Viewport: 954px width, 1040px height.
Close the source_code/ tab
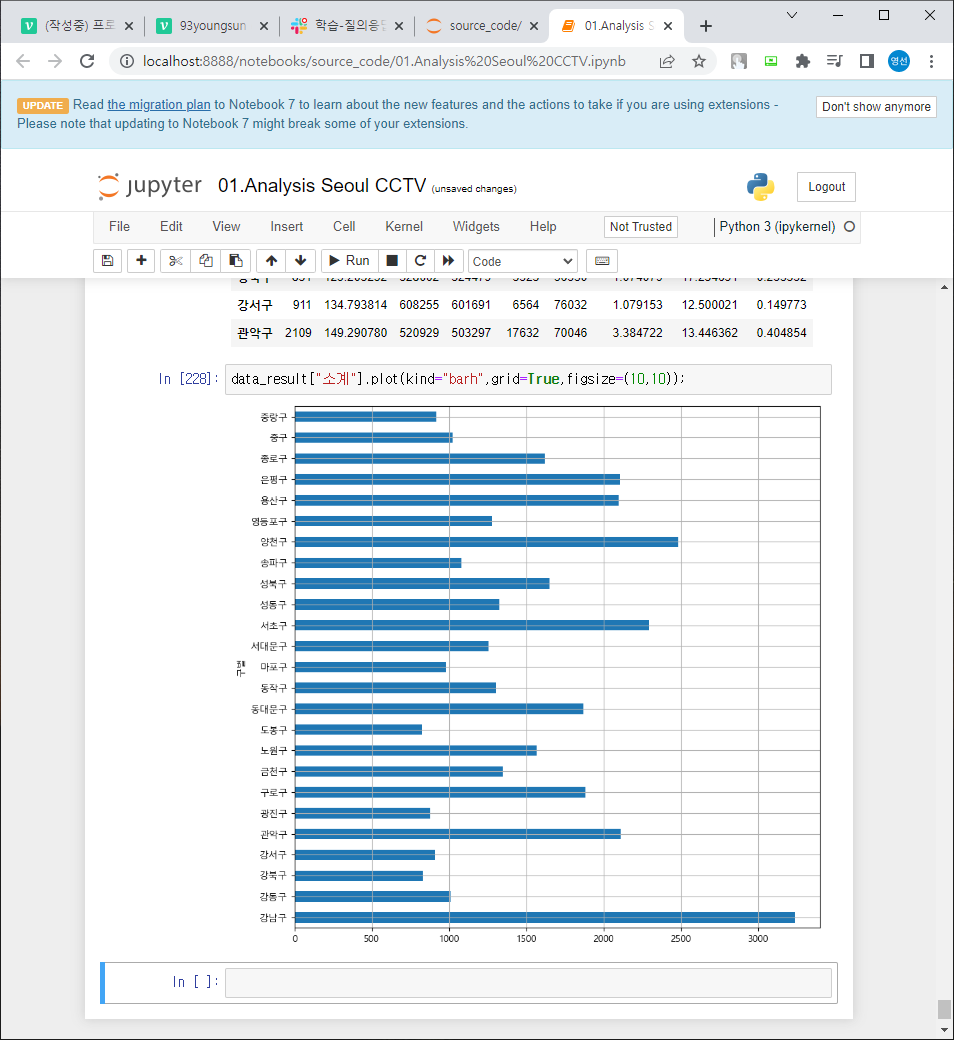click(x=534, y=27)
